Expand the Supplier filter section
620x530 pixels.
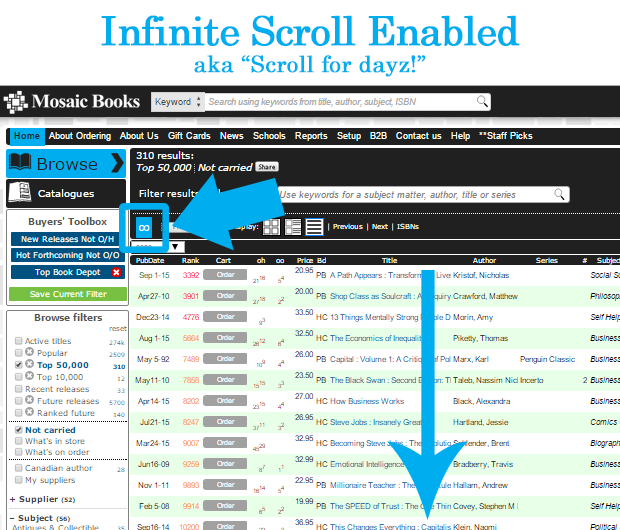[x=38, y=499]
